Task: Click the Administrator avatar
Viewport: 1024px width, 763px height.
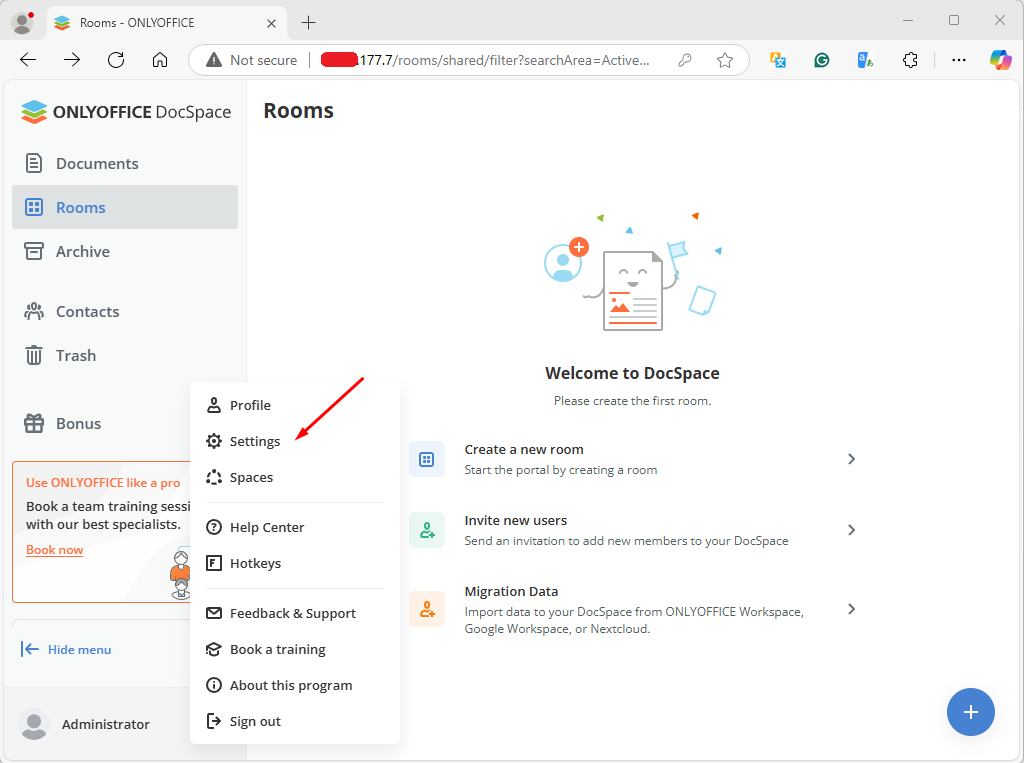Action: point(34,724)
